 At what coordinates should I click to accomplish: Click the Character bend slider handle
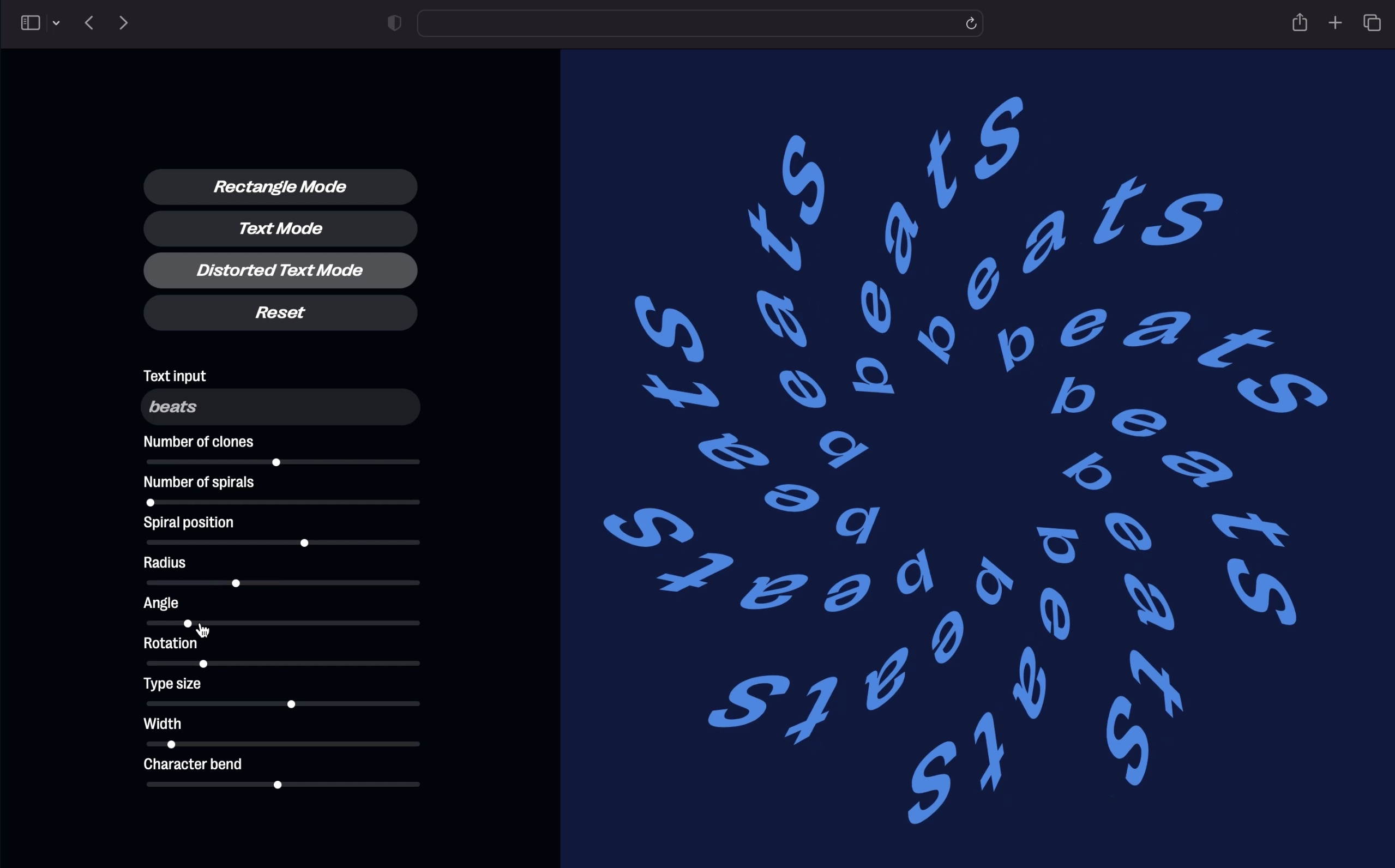pyautogui.click(x=278, y=785)
